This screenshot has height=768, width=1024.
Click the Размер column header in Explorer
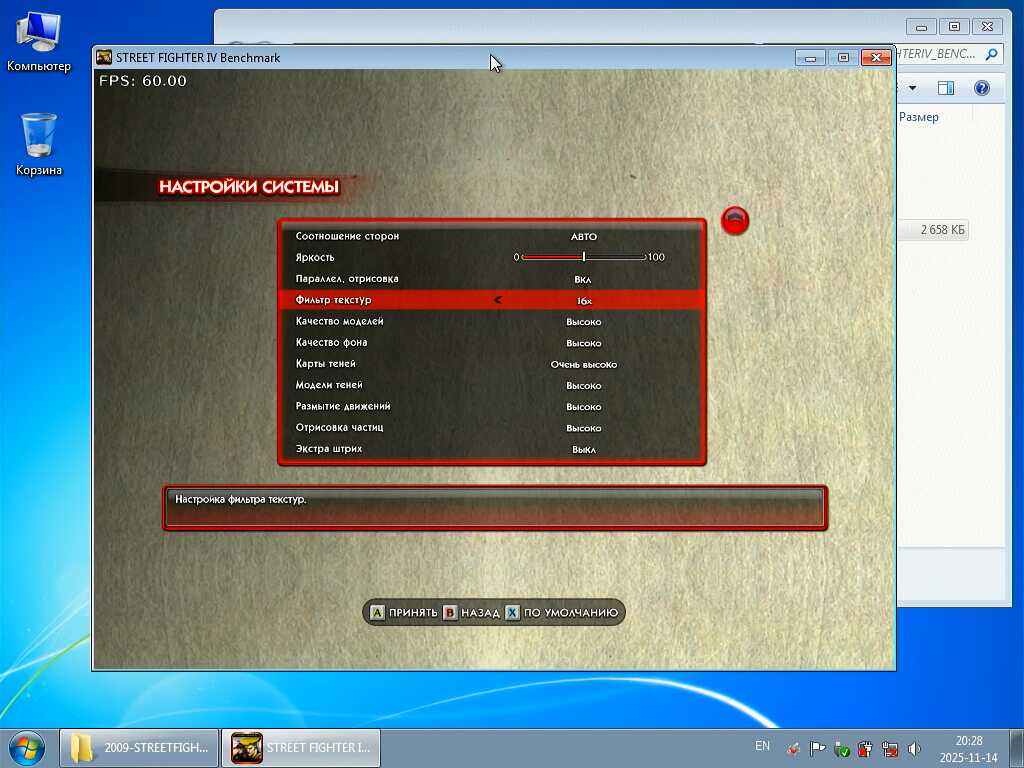[x=919, y=117]
